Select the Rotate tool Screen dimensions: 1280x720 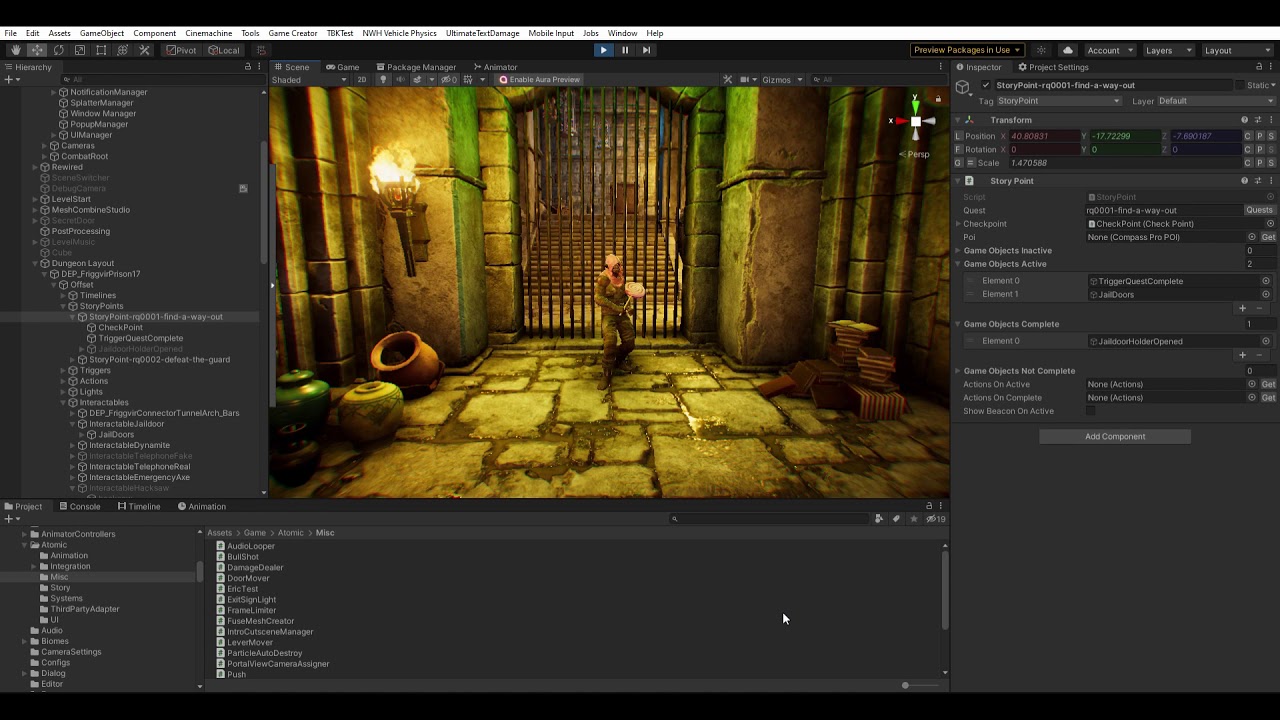click(58, 50)
